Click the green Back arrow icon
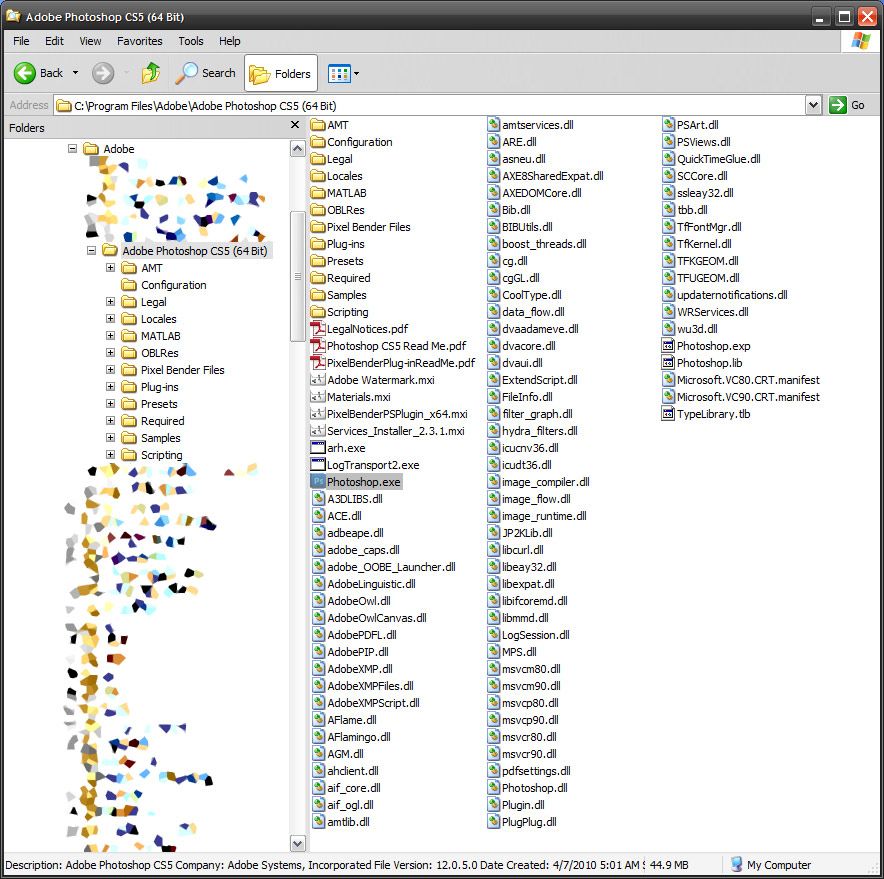The height and width of the screenshot is (879, 884). point(24,73)
